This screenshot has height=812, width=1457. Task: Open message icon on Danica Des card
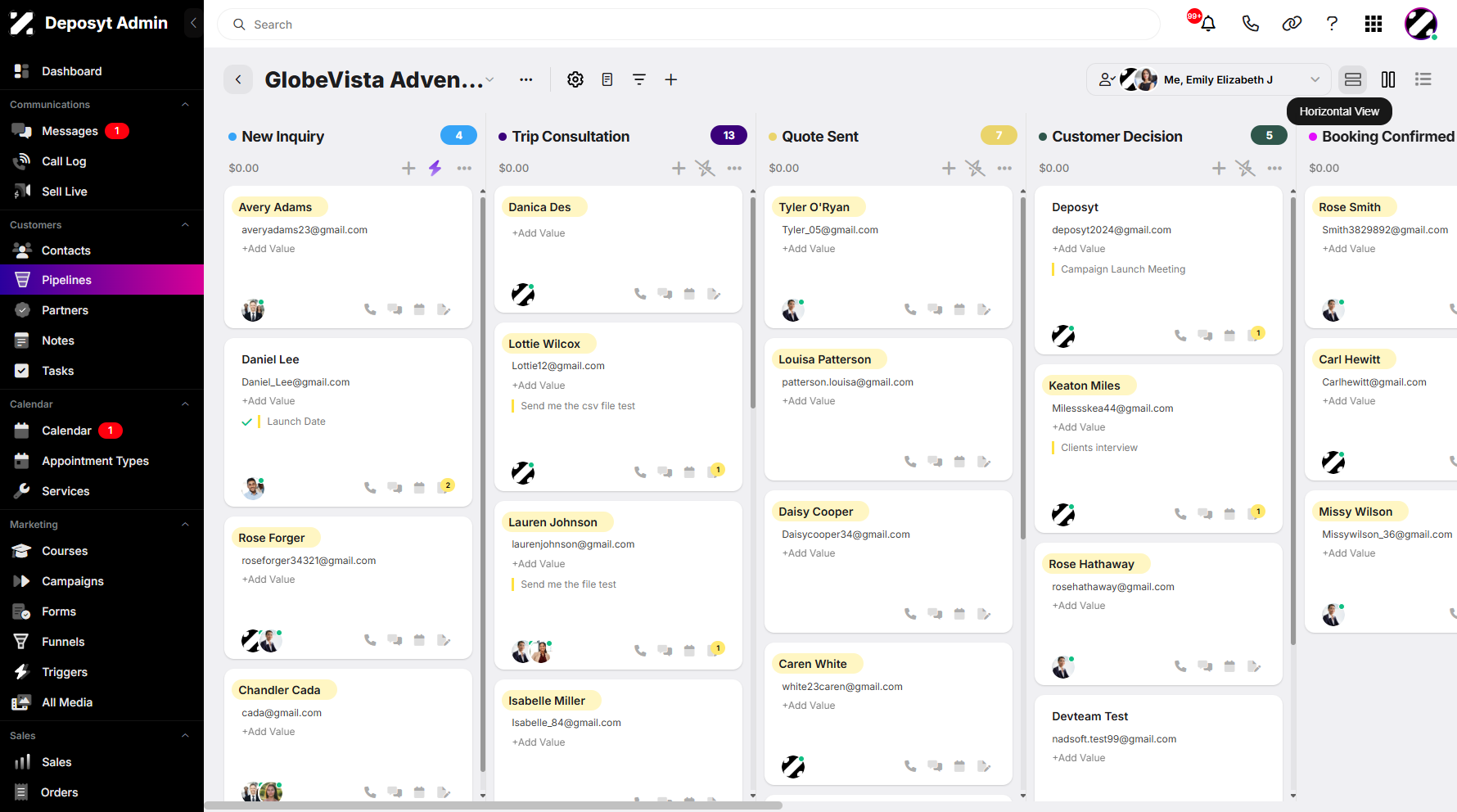665,294
